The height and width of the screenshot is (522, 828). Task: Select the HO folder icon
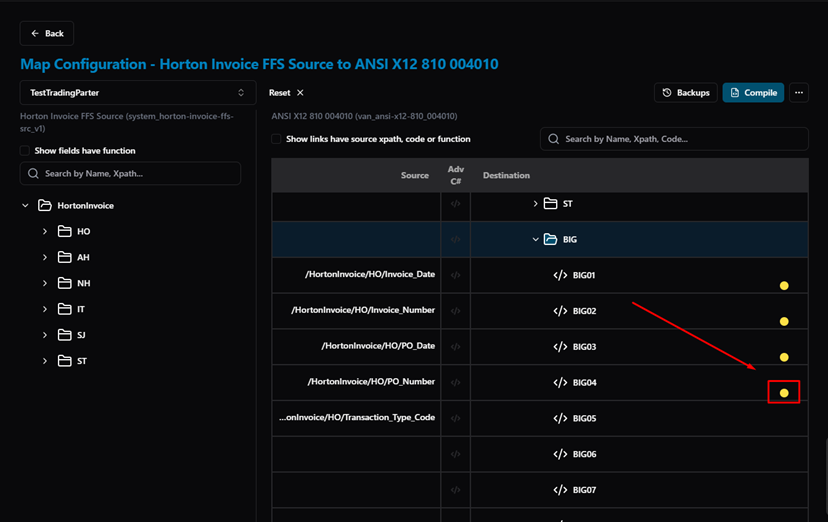64,231
